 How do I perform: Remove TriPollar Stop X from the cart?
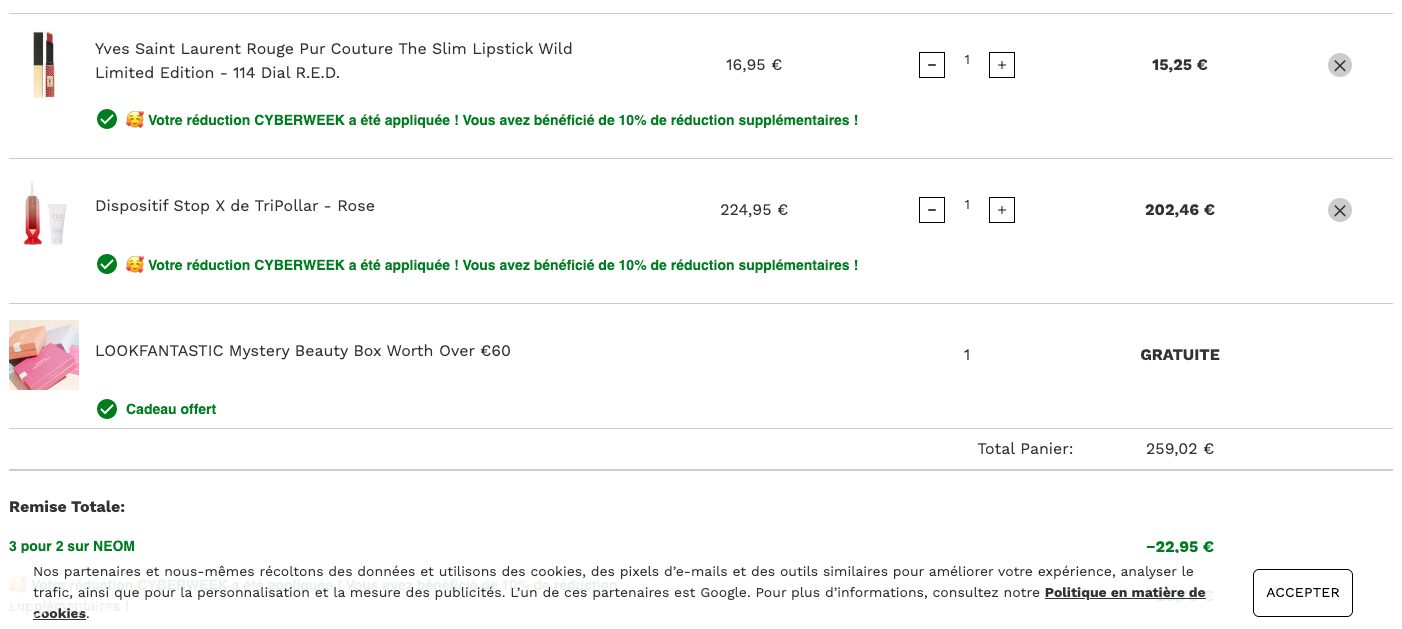click(1340, 210)
